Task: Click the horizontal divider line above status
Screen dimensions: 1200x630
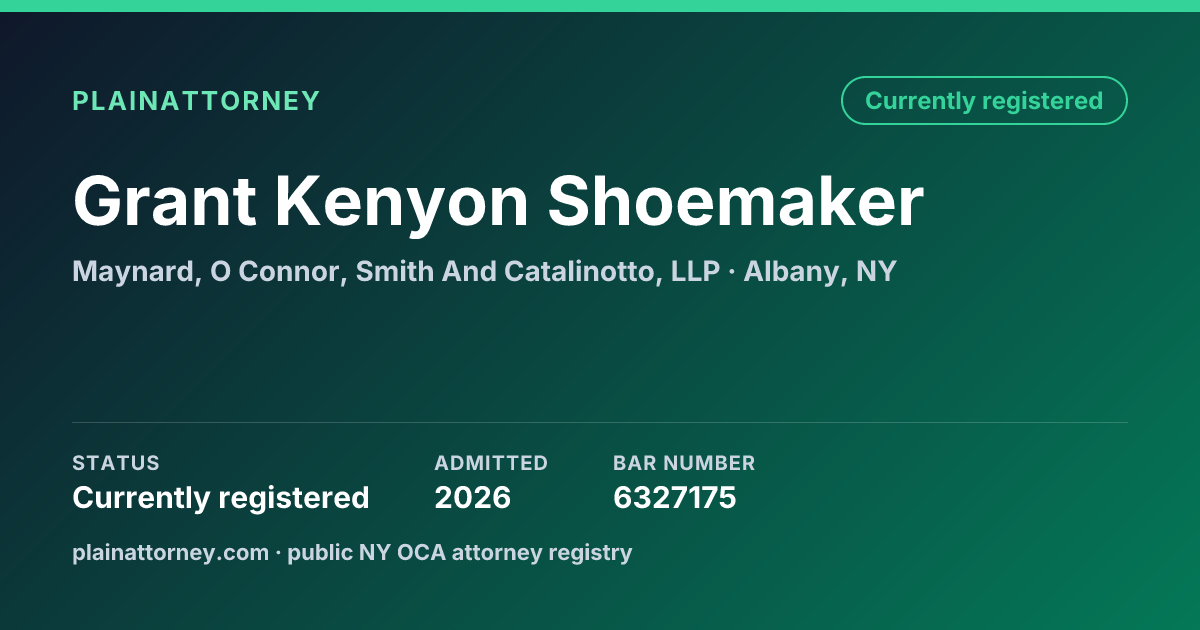Action: pos(600,422)
